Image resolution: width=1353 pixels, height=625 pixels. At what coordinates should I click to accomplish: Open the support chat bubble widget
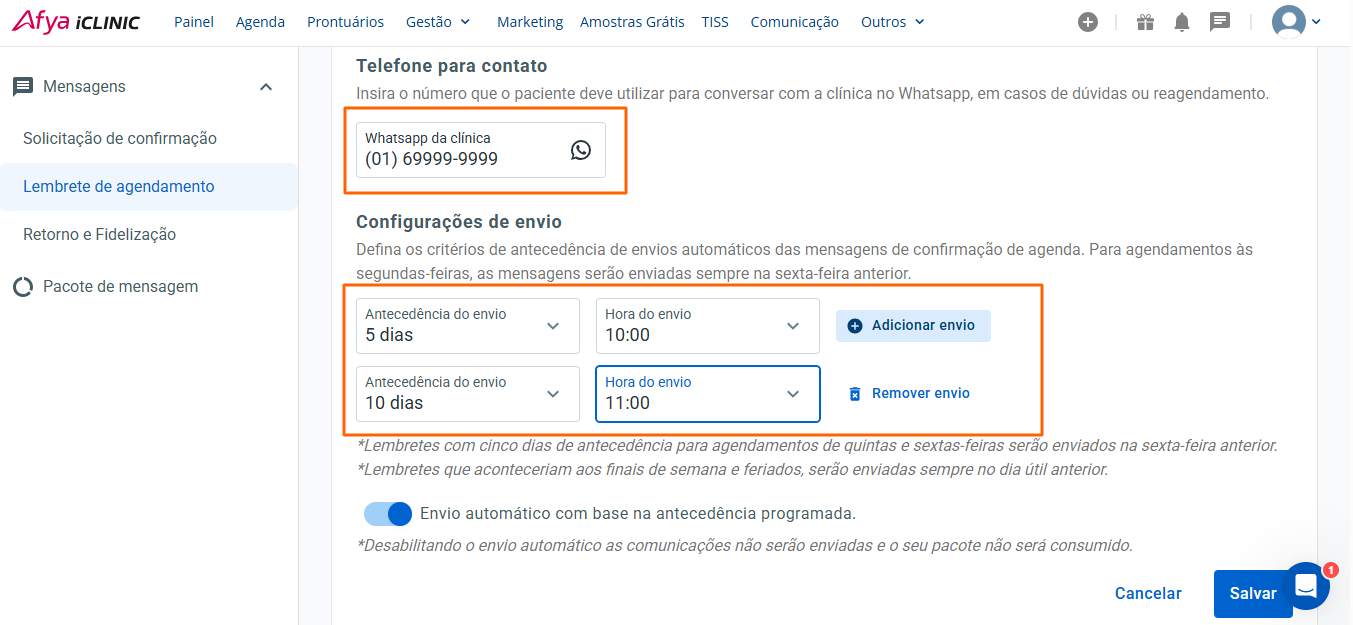(x=1306, y=586)
